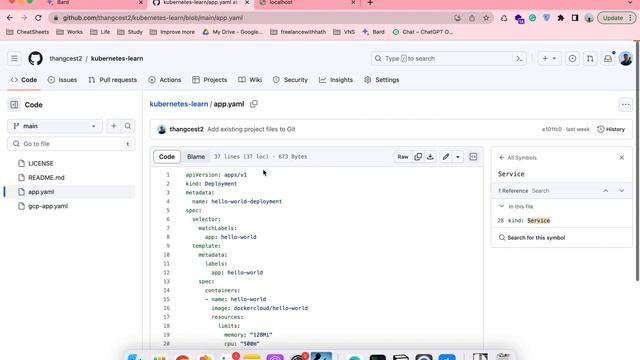640x360 pixels.
Task: Toggle the symbols pane button
Action: pos(473,157)
